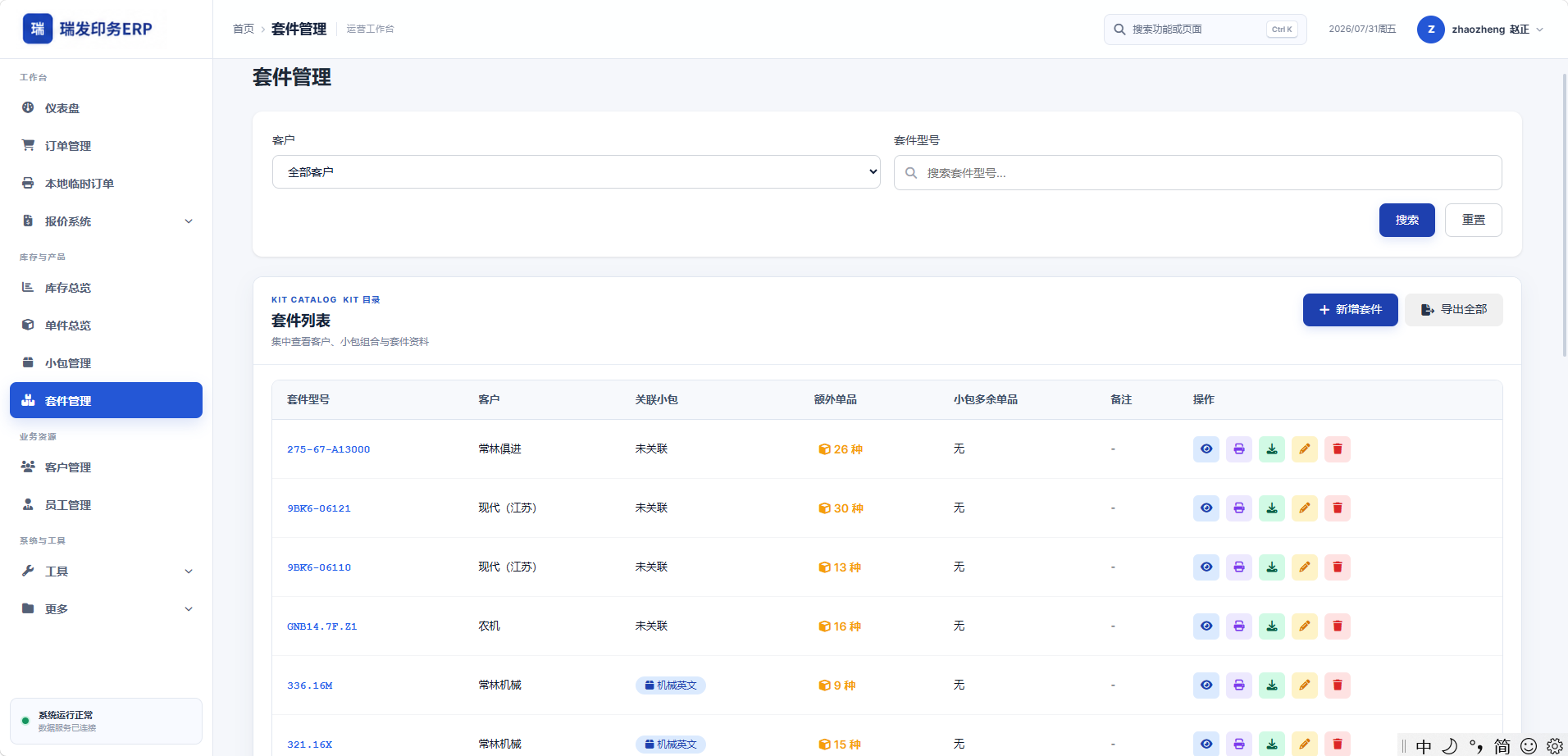
Task: Click the IME settings gear icon
Action: [1554, 746]
